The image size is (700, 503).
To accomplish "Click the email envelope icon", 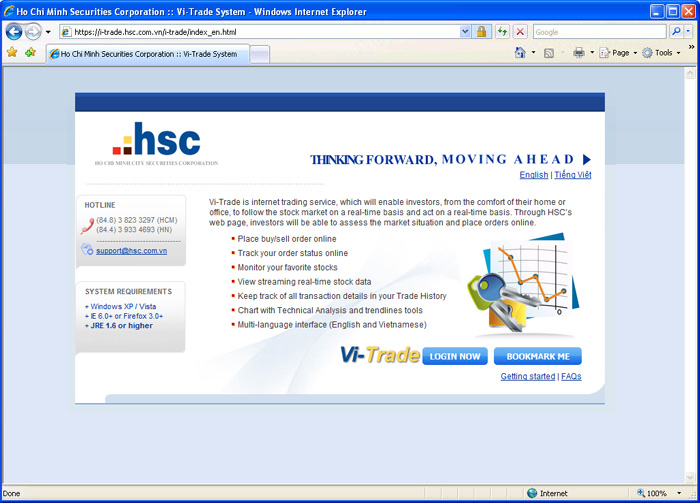I will [x=87, y=249].
